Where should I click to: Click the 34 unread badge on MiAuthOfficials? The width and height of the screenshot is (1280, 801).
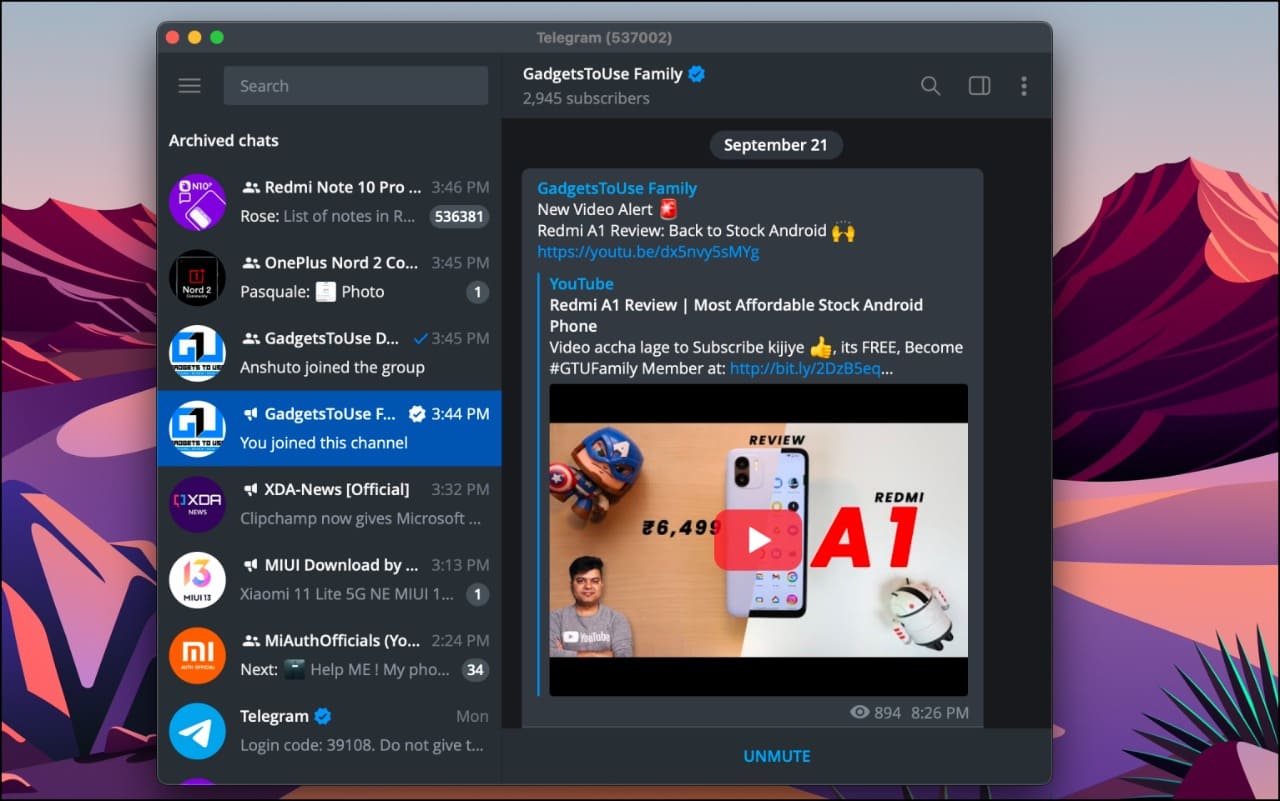click(475, 670)
